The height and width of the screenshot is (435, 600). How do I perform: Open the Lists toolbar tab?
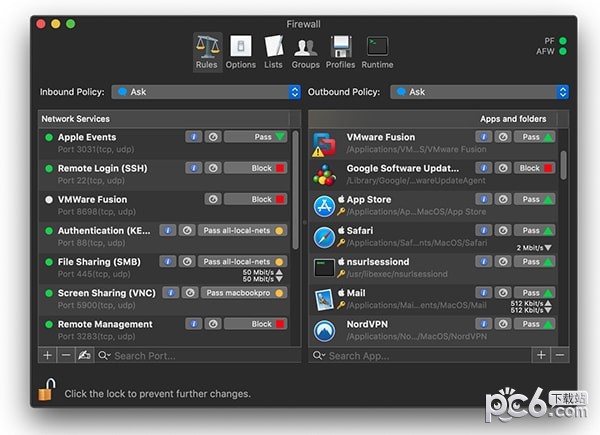pyautogui.click(x=273, y=52)
